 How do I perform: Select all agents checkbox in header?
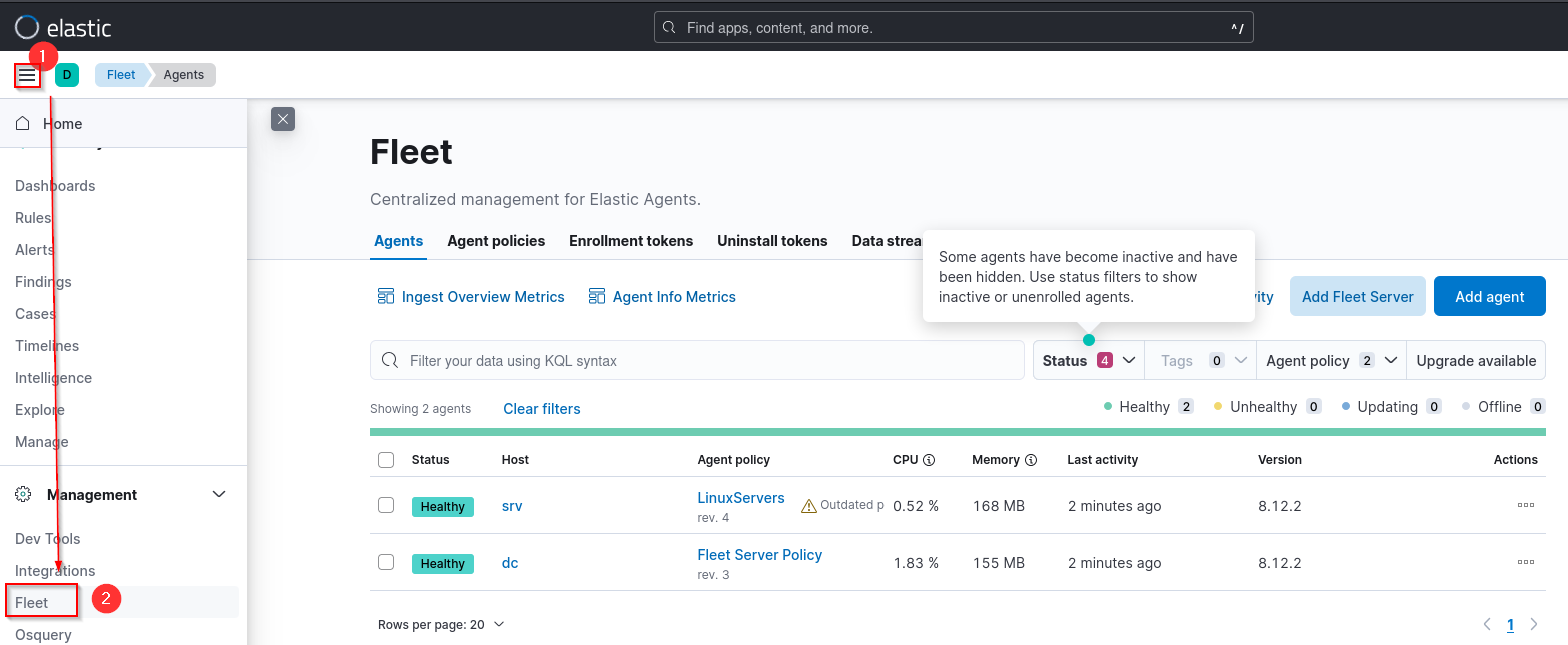386,460
